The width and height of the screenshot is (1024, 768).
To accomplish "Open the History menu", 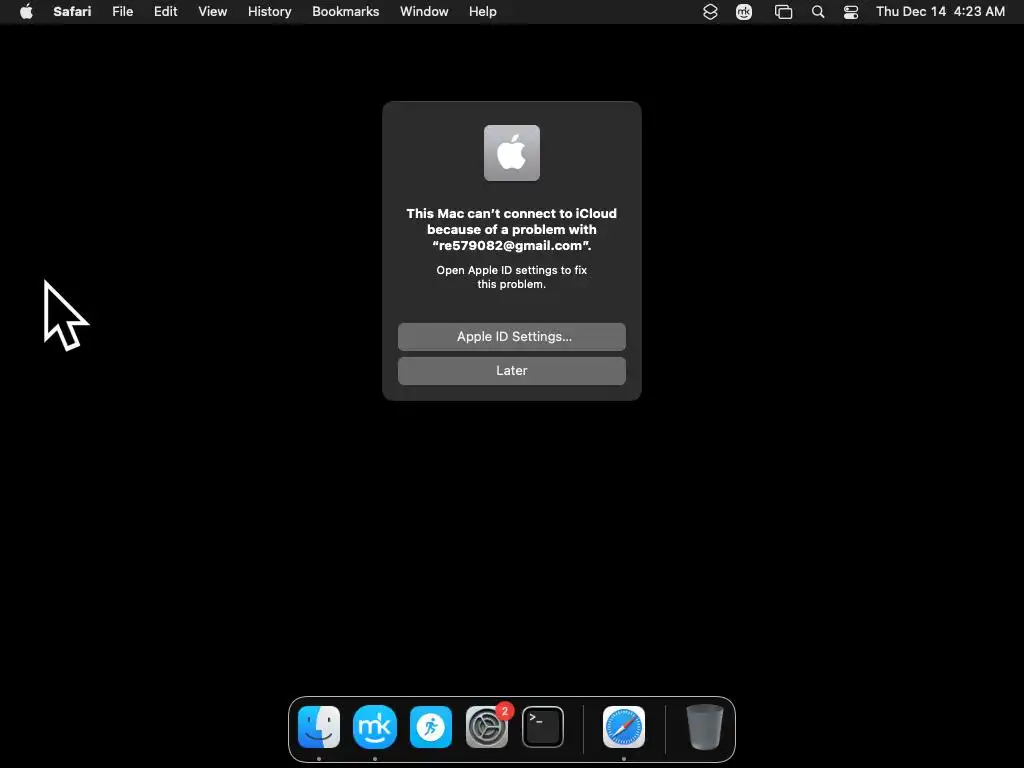I will click(x=269, y=11).
